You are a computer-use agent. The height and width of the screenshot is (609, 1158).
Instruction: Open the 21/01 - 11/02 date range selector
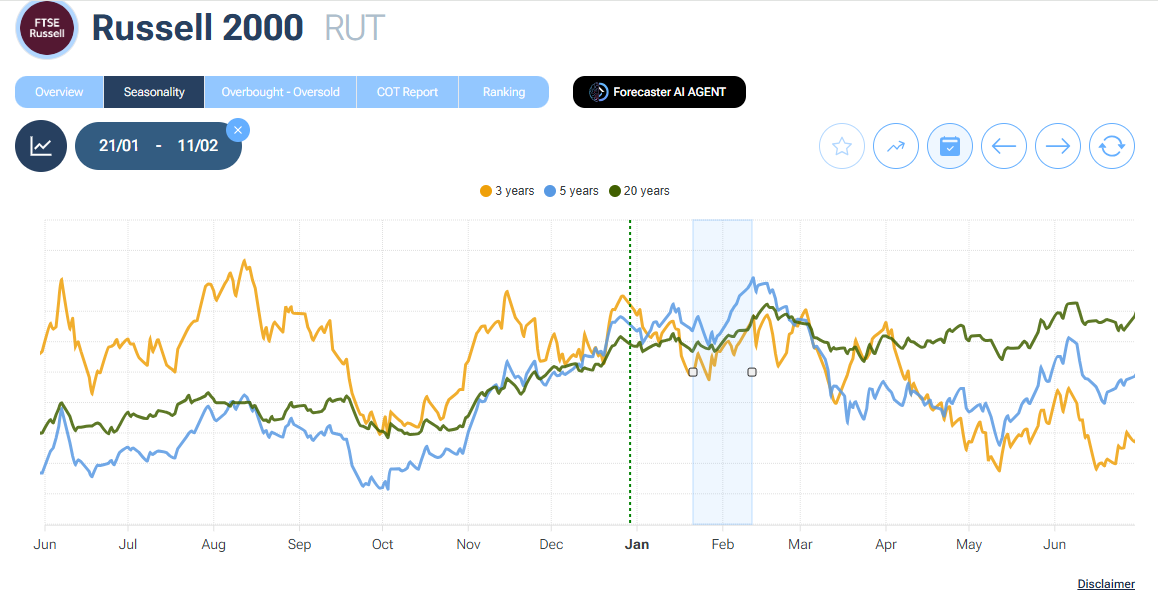pyautogui.click(x=158, y=146)
